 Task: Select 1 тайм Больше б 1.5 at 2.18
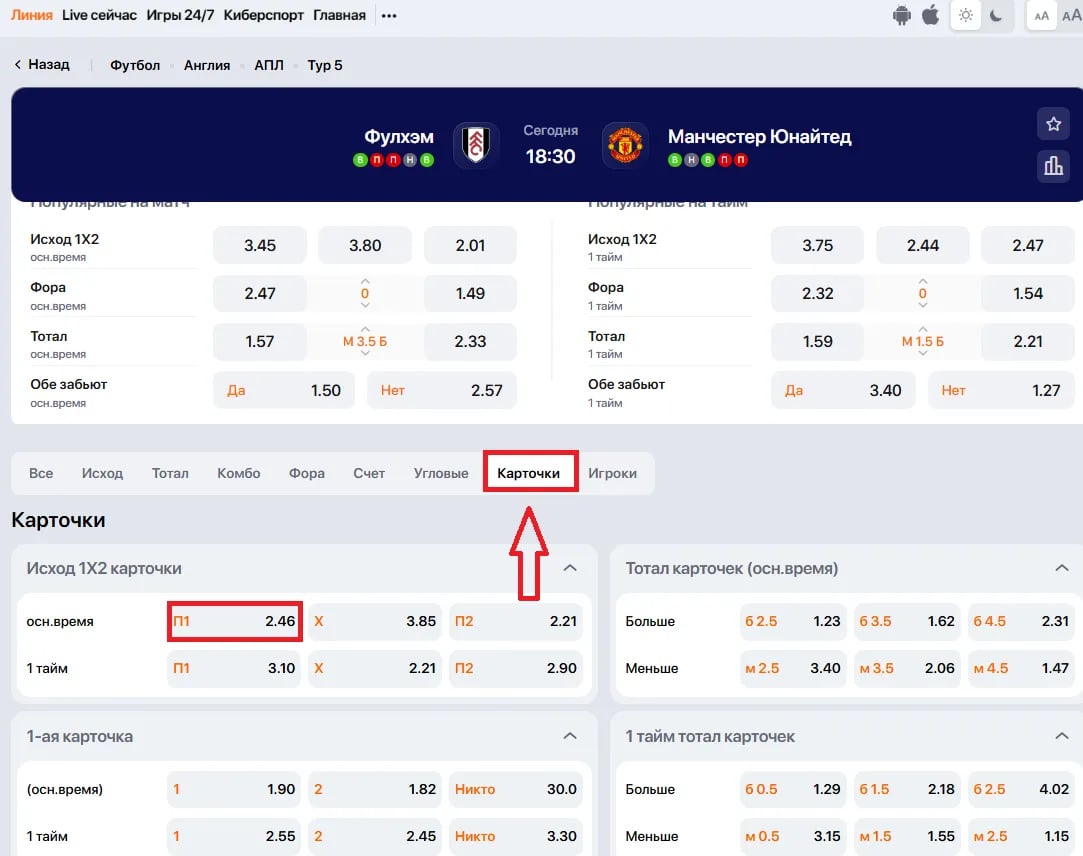pos(907,789)
